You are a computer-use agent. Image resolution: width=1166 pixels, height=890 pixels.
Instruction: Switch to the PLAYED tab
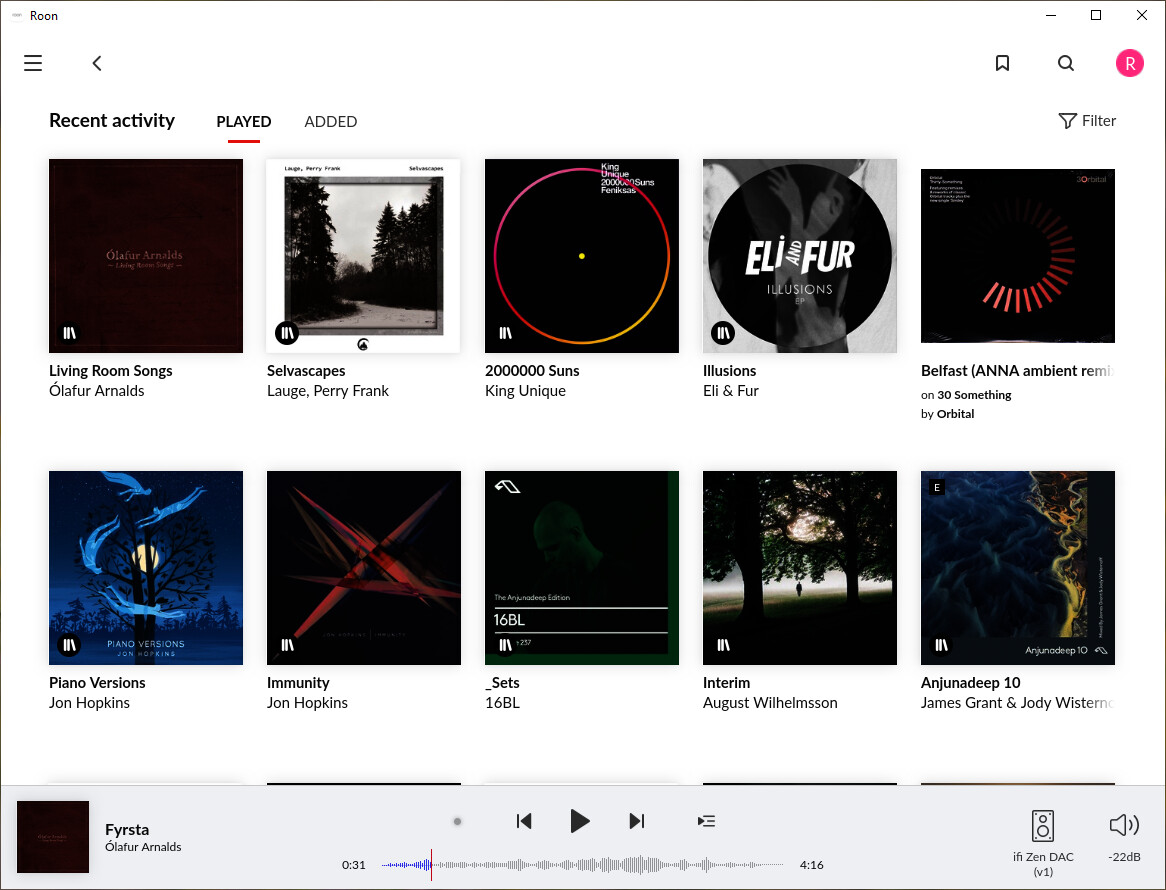(244, 121)
